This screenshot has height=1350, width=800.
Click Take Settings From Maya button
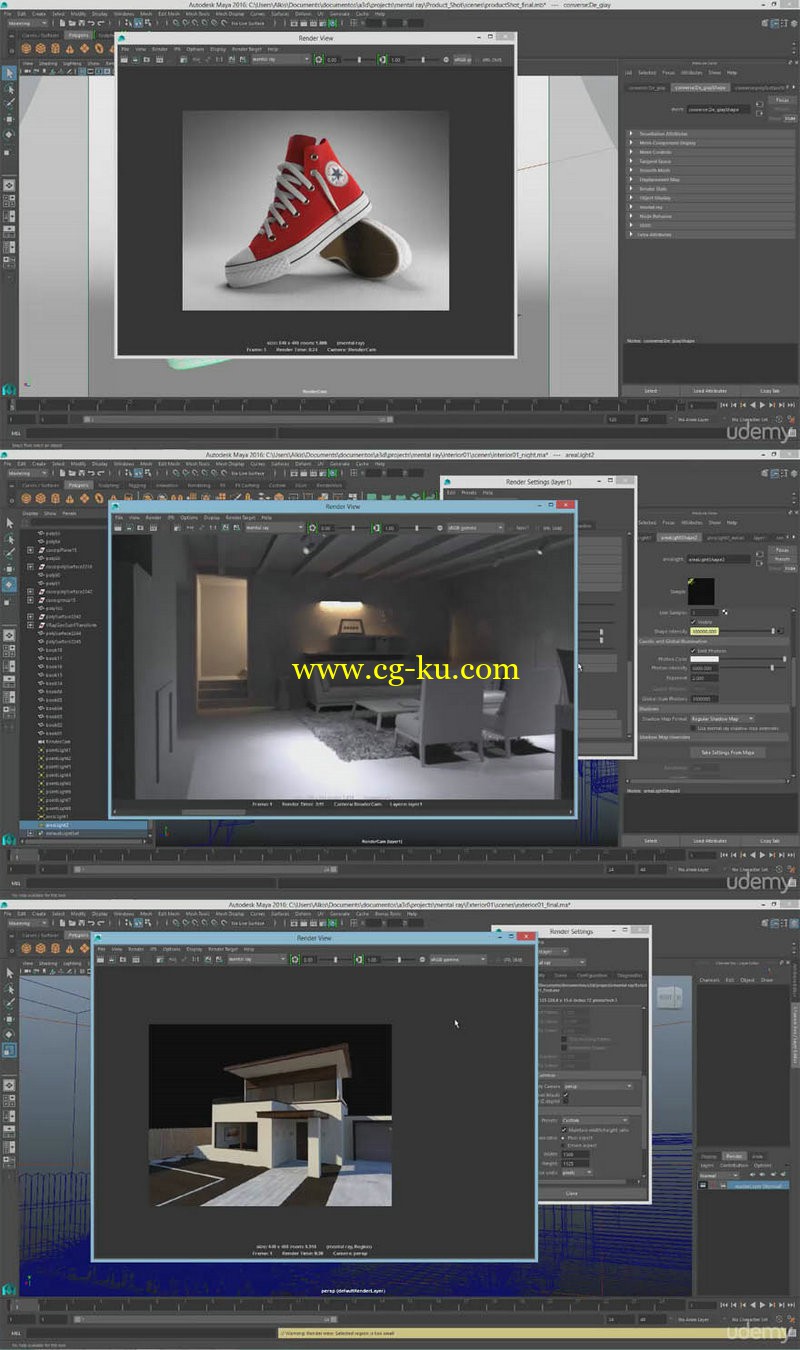[727, 752]
